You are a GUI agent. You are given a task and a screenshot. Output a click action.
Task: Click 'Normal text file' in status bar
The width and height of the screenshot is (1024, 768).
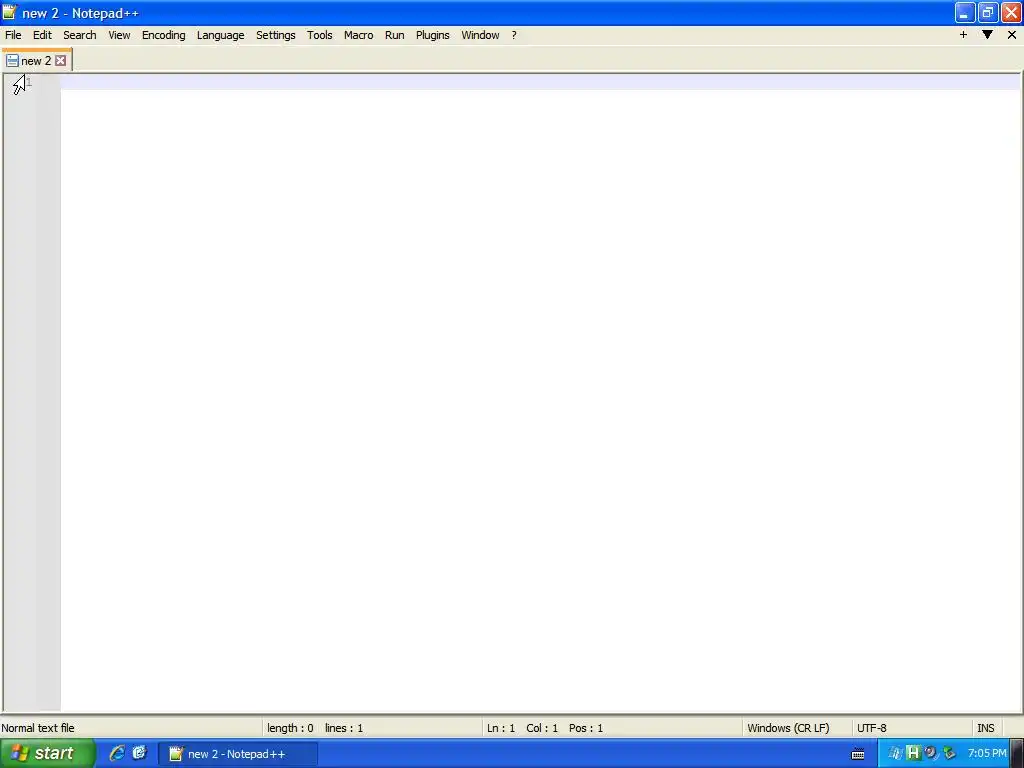38,728
